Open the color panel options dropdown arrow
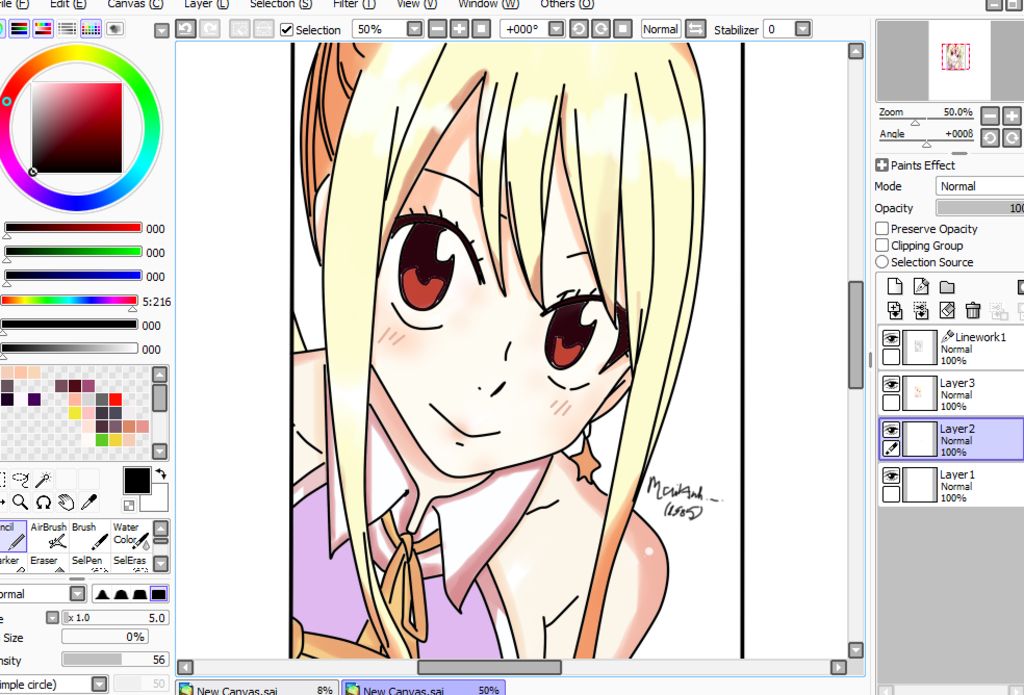 coord(161,30)
